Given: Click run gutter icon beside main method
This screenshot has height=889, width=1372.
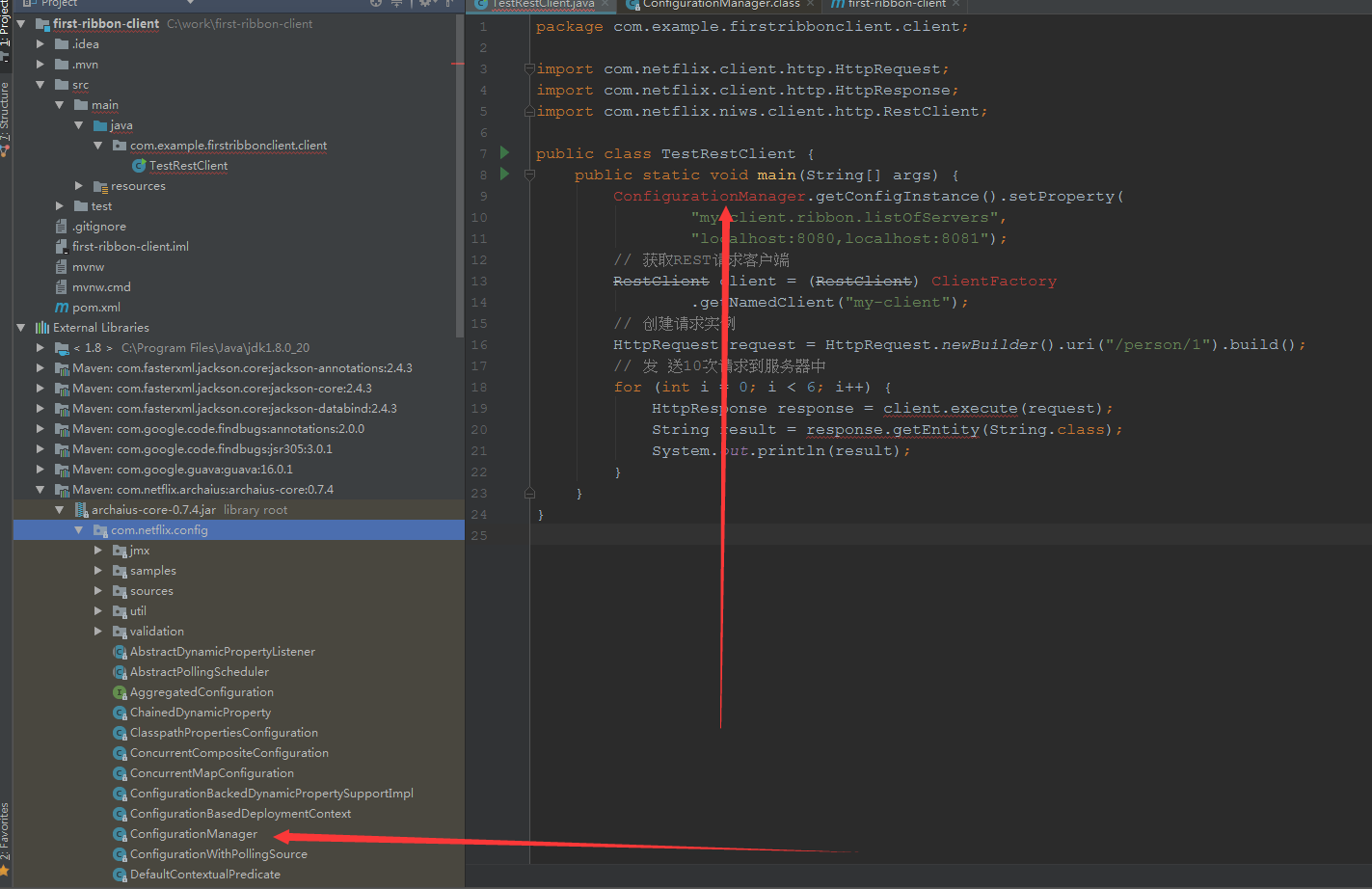Looking at the screenshot, I should [x=504, y=175].
